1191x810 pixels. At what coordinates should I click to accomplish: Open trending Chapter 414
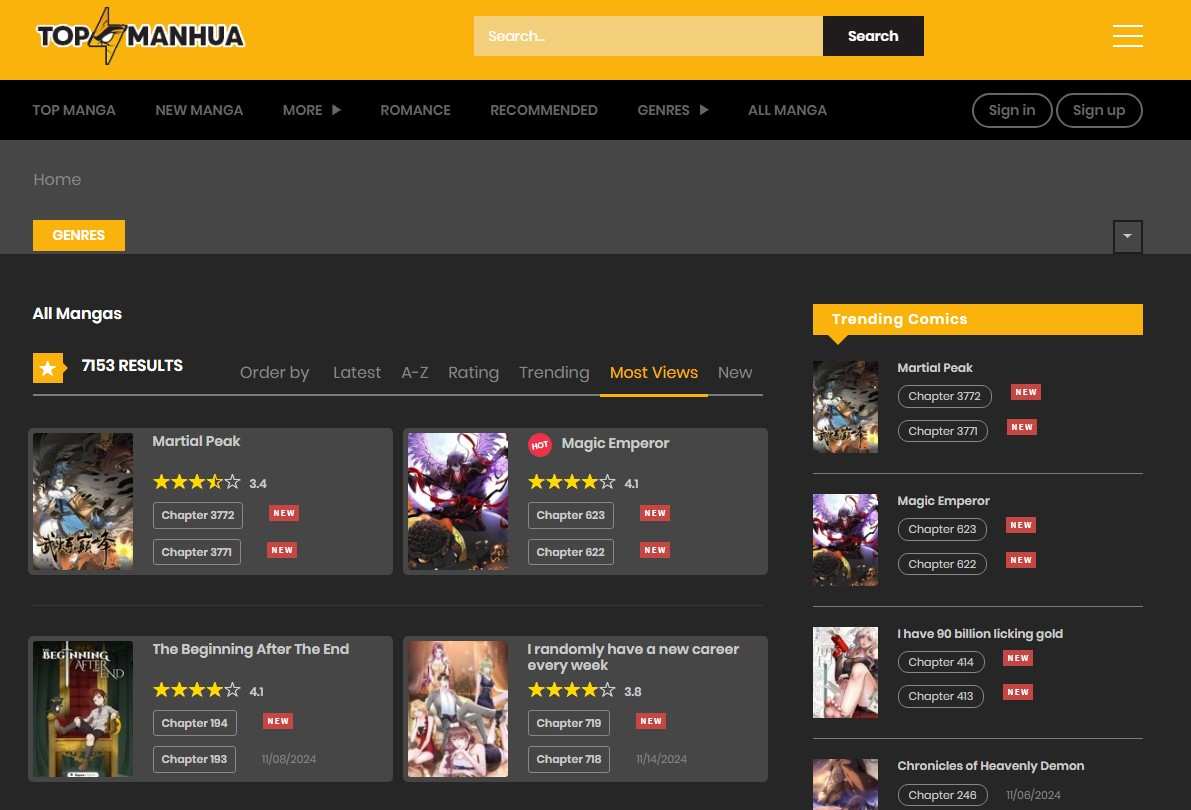click(x=941, y=662)
